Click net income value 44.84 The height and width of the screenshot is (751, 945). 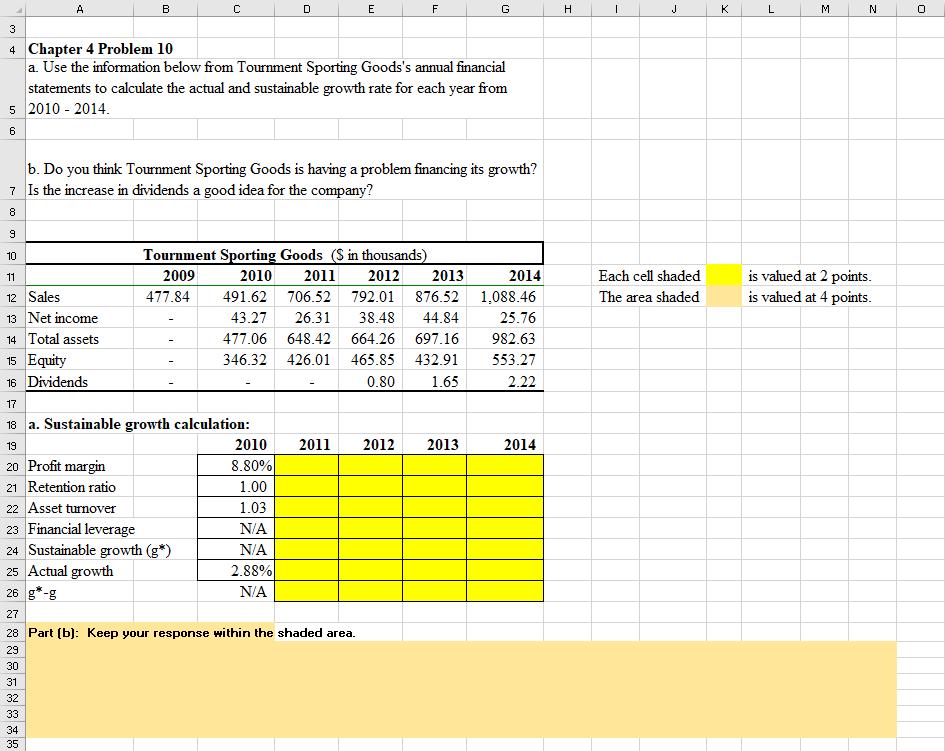coord(441,318)
